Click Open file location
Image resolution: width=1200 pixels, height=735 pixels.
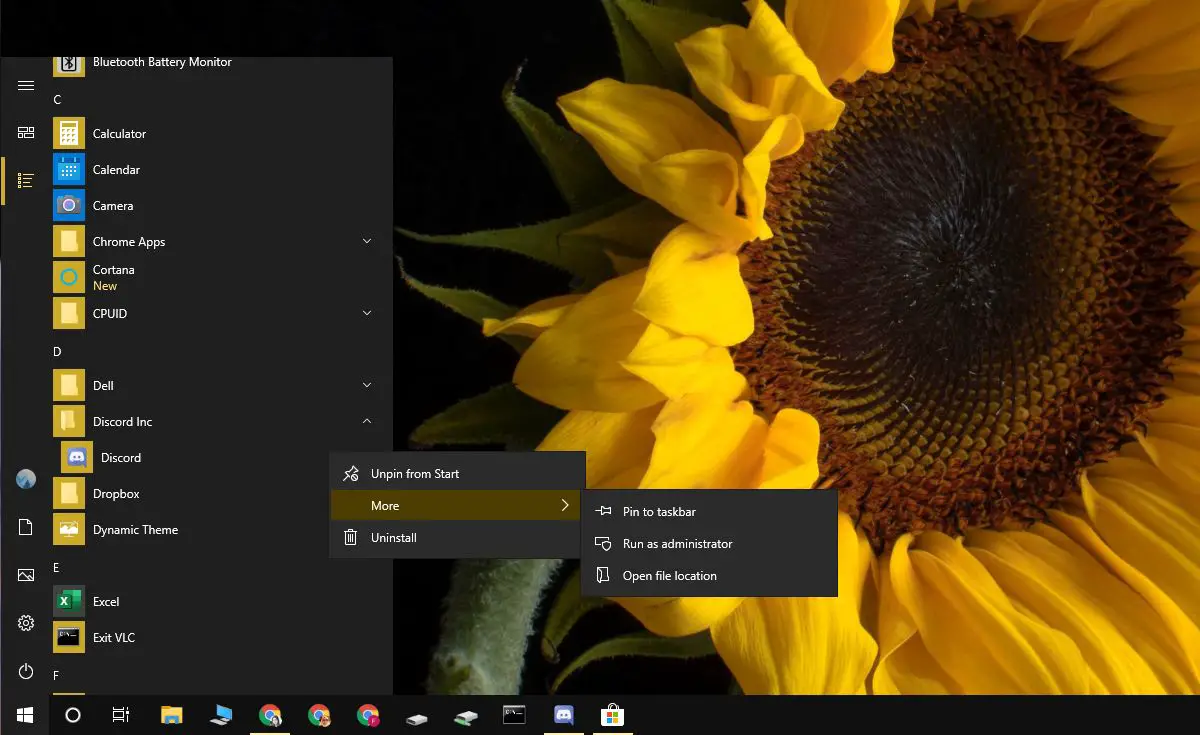click(669, 576)
